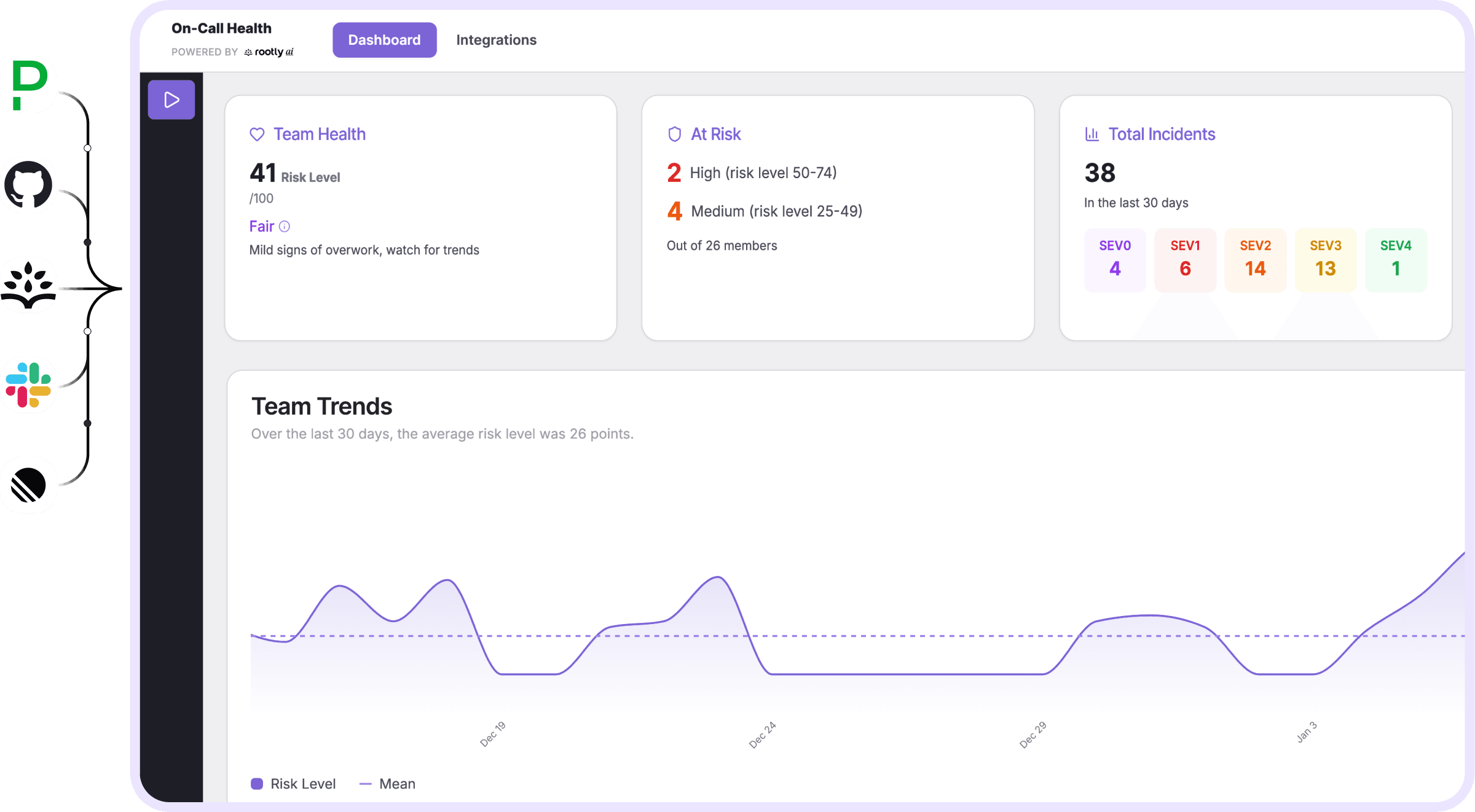The width and height of the screenshot is (1475, 812).
Task: Select the tree-shaped integration icon
Action: pyautogui.click(x=29, y=286)
